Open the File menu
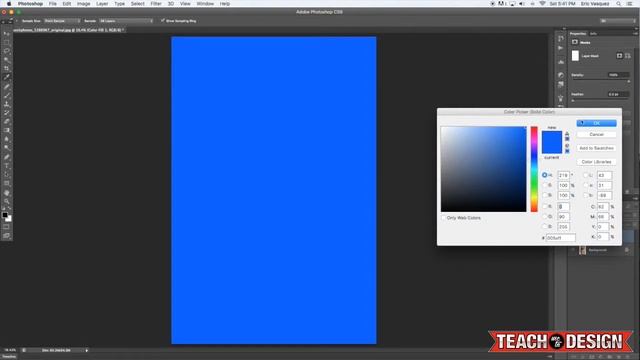 [x=53, y=4]
